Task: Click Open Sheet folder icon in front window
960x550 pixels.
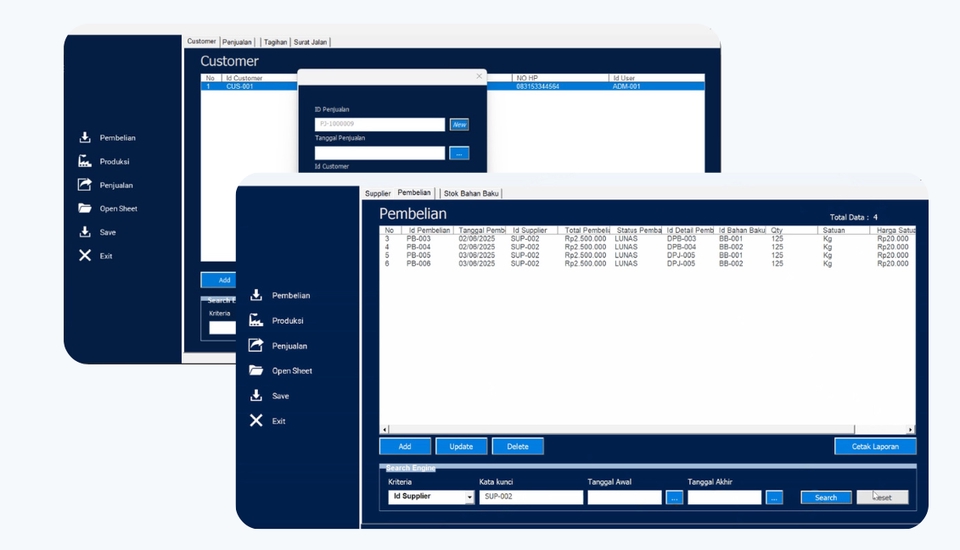Action: tap(256, 371)
